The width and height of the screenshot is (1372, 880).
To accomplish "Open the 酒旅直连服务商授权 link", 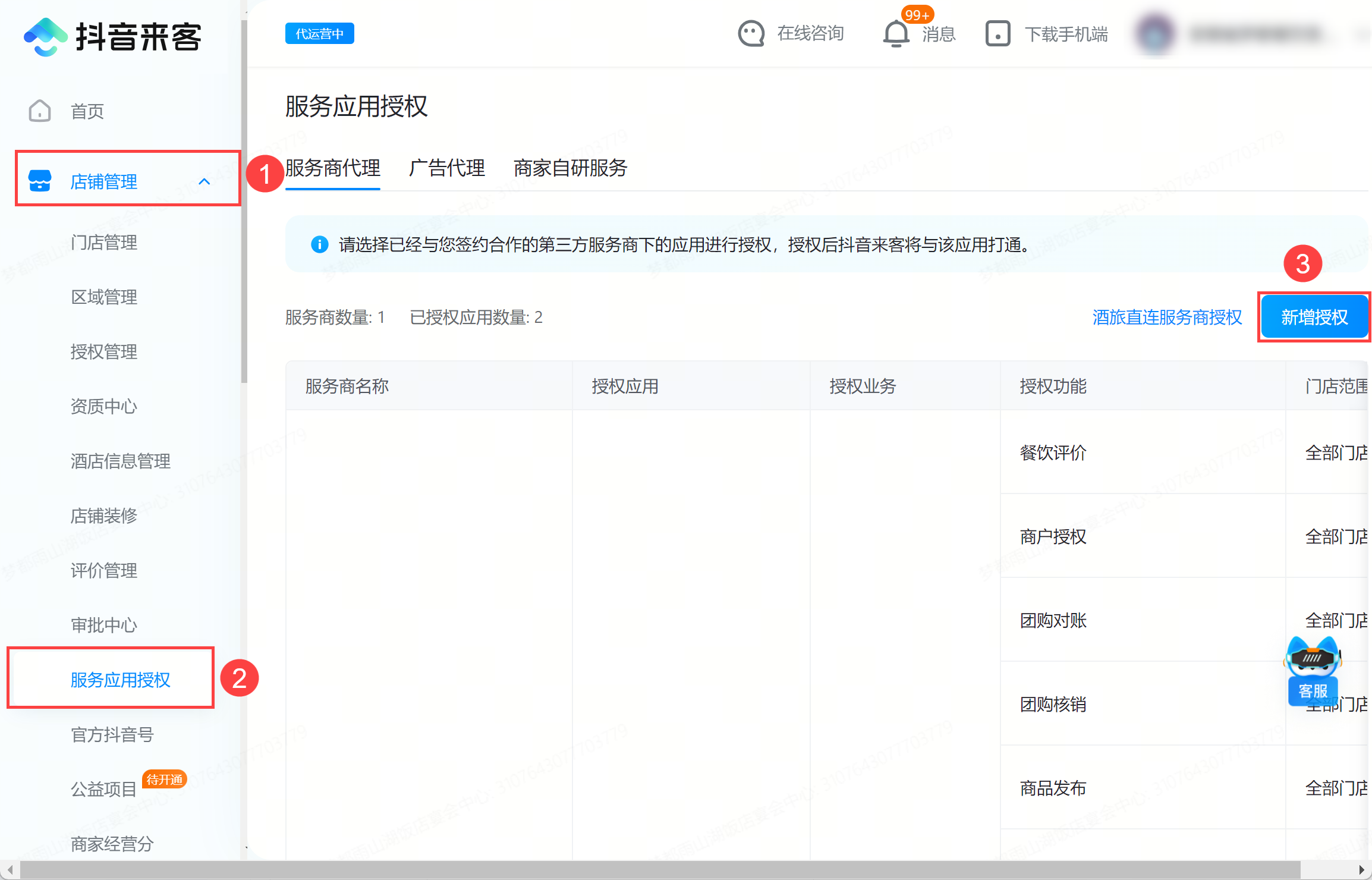I will pos(1167,317).
